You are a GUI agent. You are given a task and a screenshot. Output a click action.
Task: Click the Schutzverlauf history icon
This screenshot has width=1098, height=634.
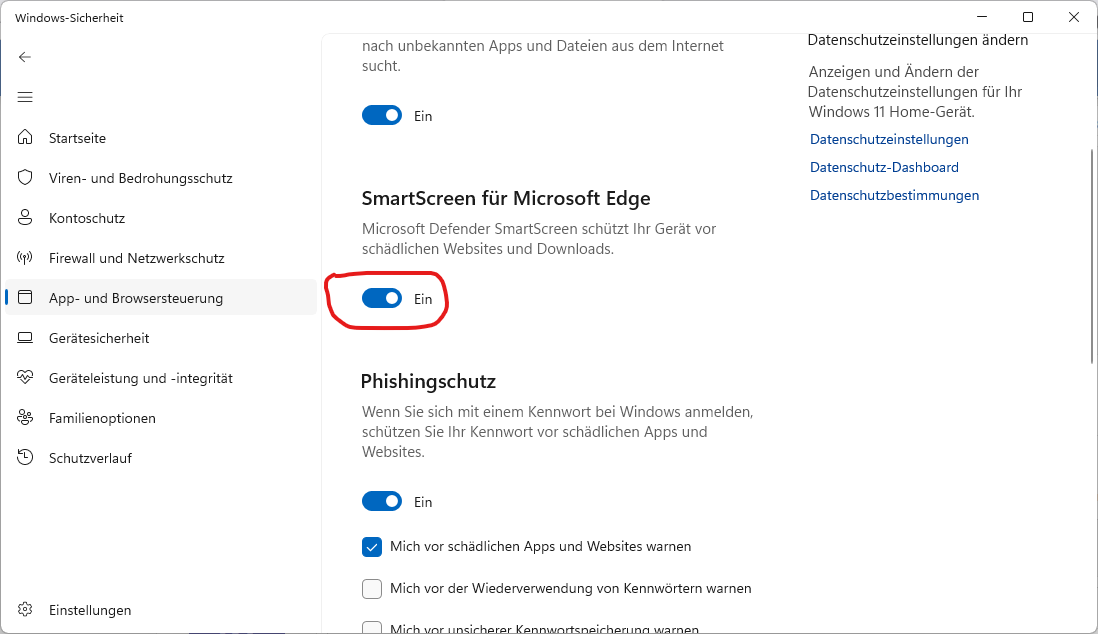(x=26, y=458)
